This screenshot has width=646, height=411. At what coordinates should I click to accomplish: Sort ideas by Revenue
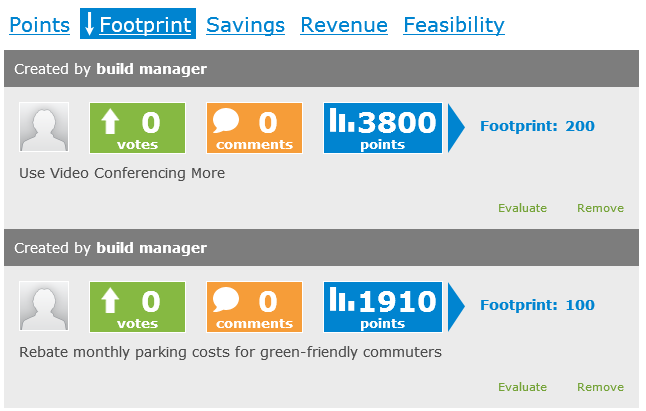[343, 25]
